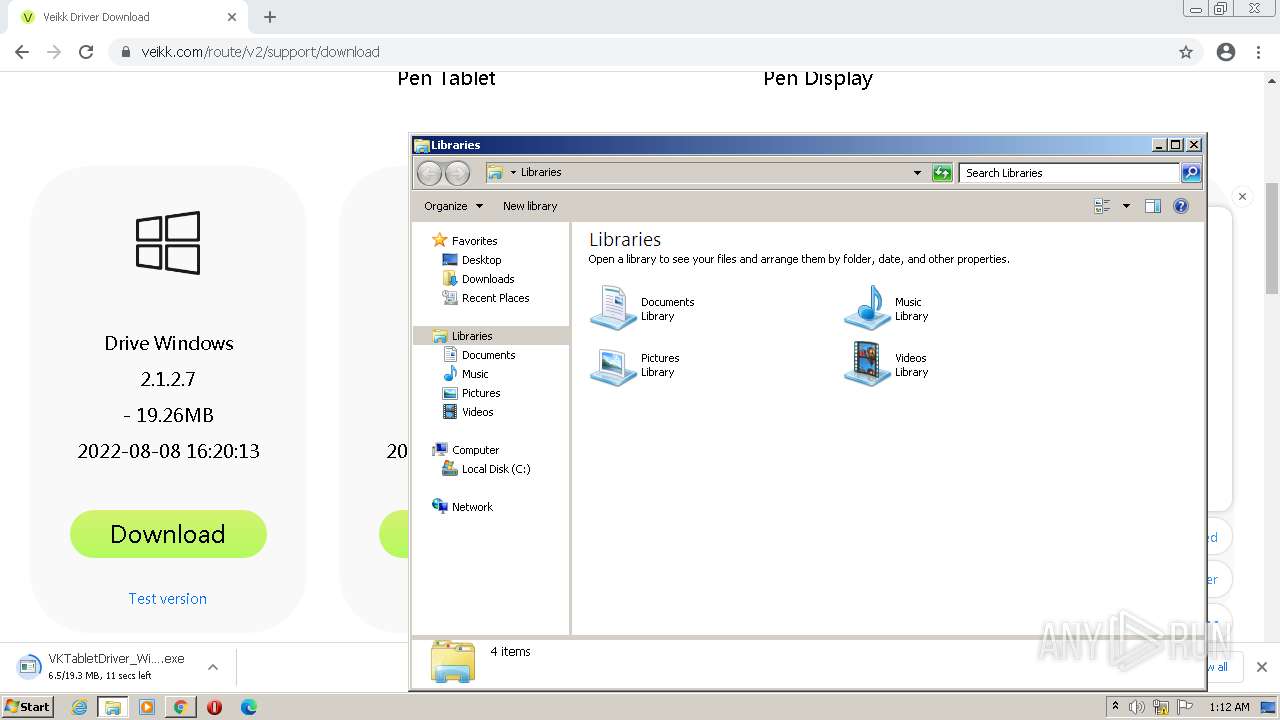
Task: Open Explorer help question mark icon
Action: tap(1181, 206)
